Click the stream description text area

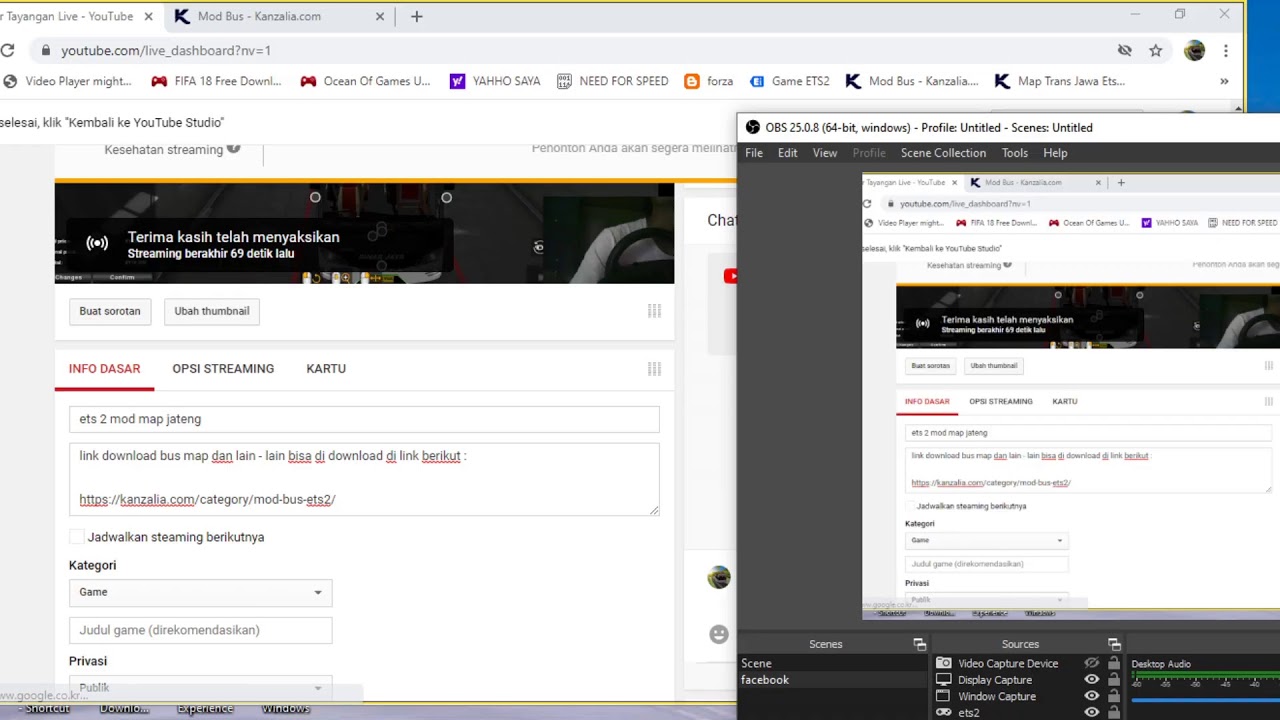click(x=364, y=480)
